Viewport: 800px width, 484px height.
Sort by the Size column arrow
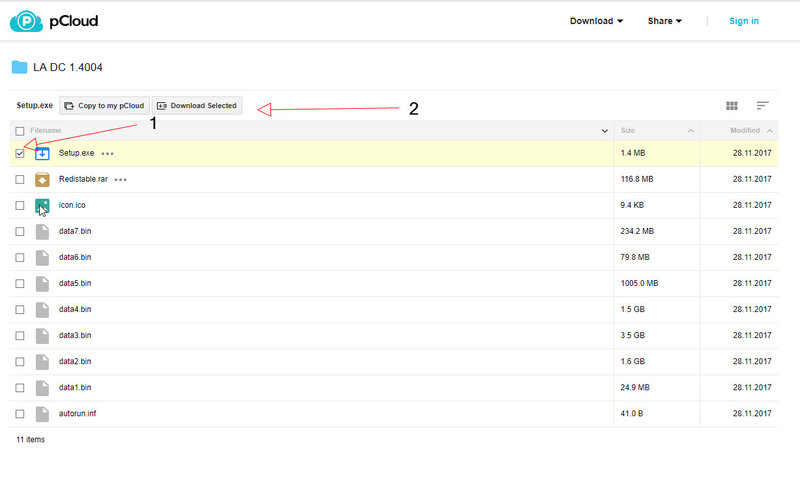coord(691,131)
